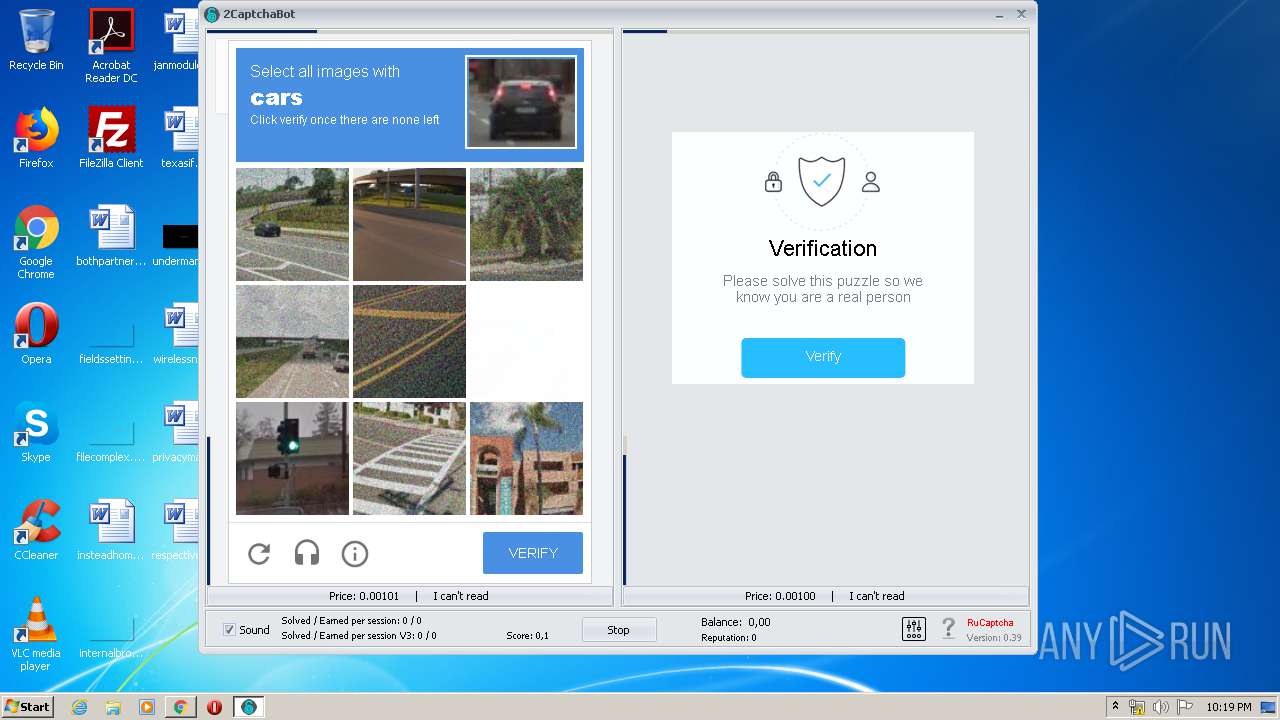
Task: Select tile with green traffic light
Action: point(293,458)
